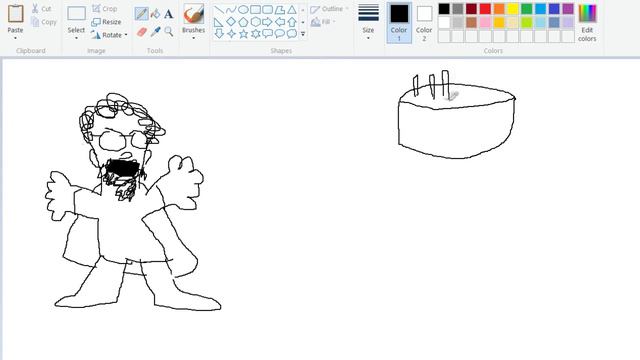The width and height of the screenshot is (640, 360).
Task: Choose the Down arrow shape
Action: point(219,33)
